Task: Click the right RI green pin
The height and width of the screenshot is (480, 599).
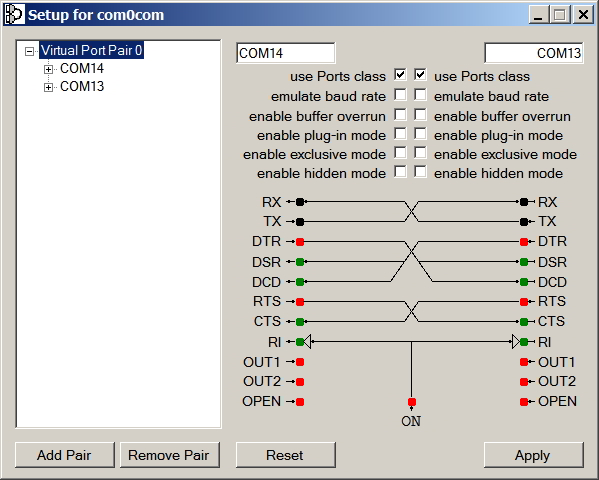Action: [x=524, y=342]
